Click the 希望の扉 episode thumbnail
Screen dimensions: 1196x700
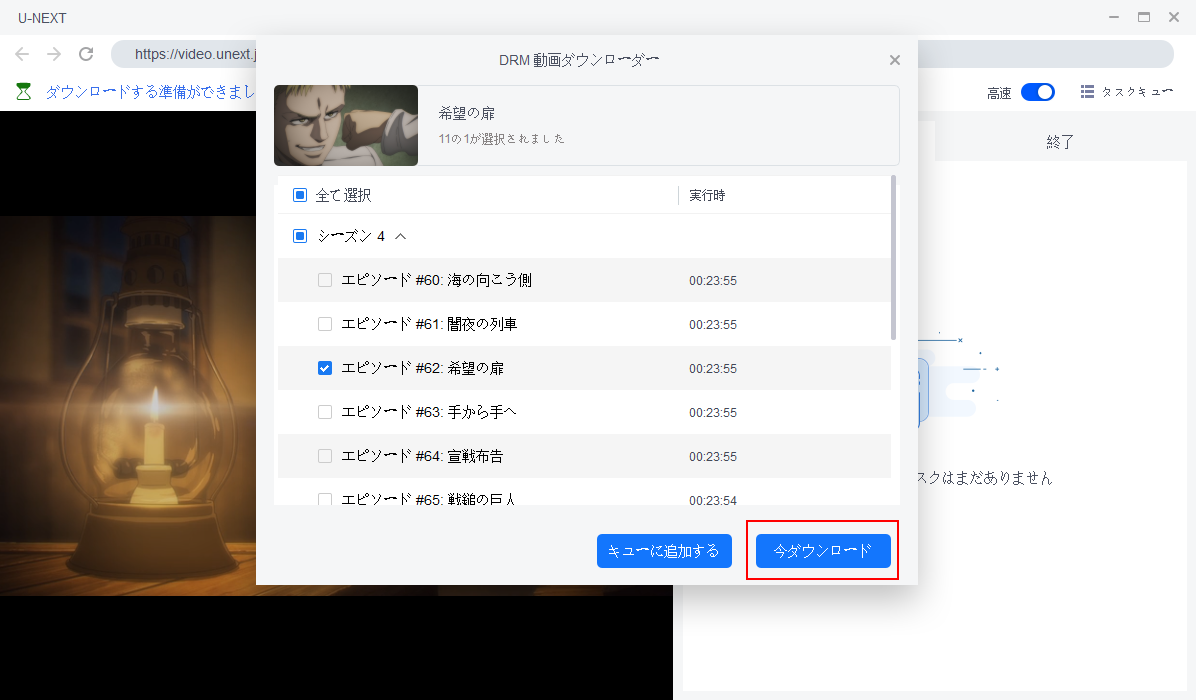pos(346,125)
